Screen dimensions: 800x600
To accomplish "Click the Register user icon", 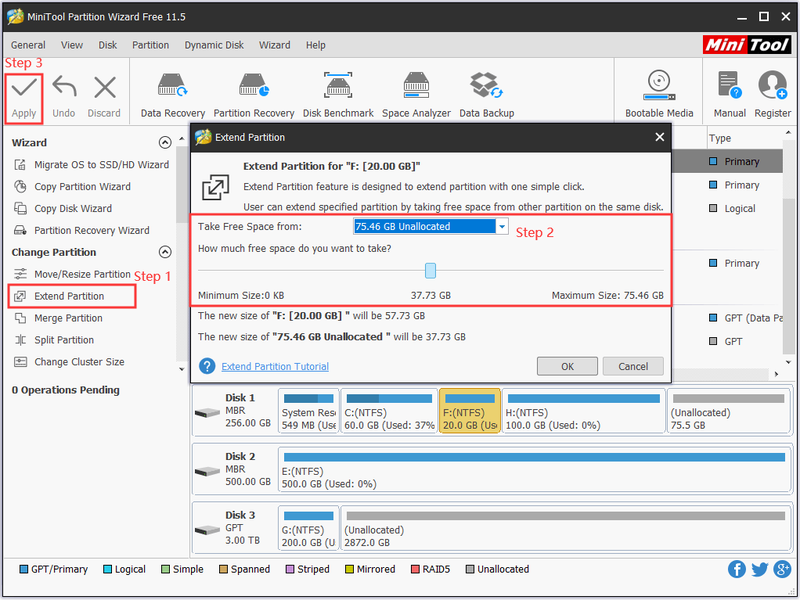I will tap(772, 85).
